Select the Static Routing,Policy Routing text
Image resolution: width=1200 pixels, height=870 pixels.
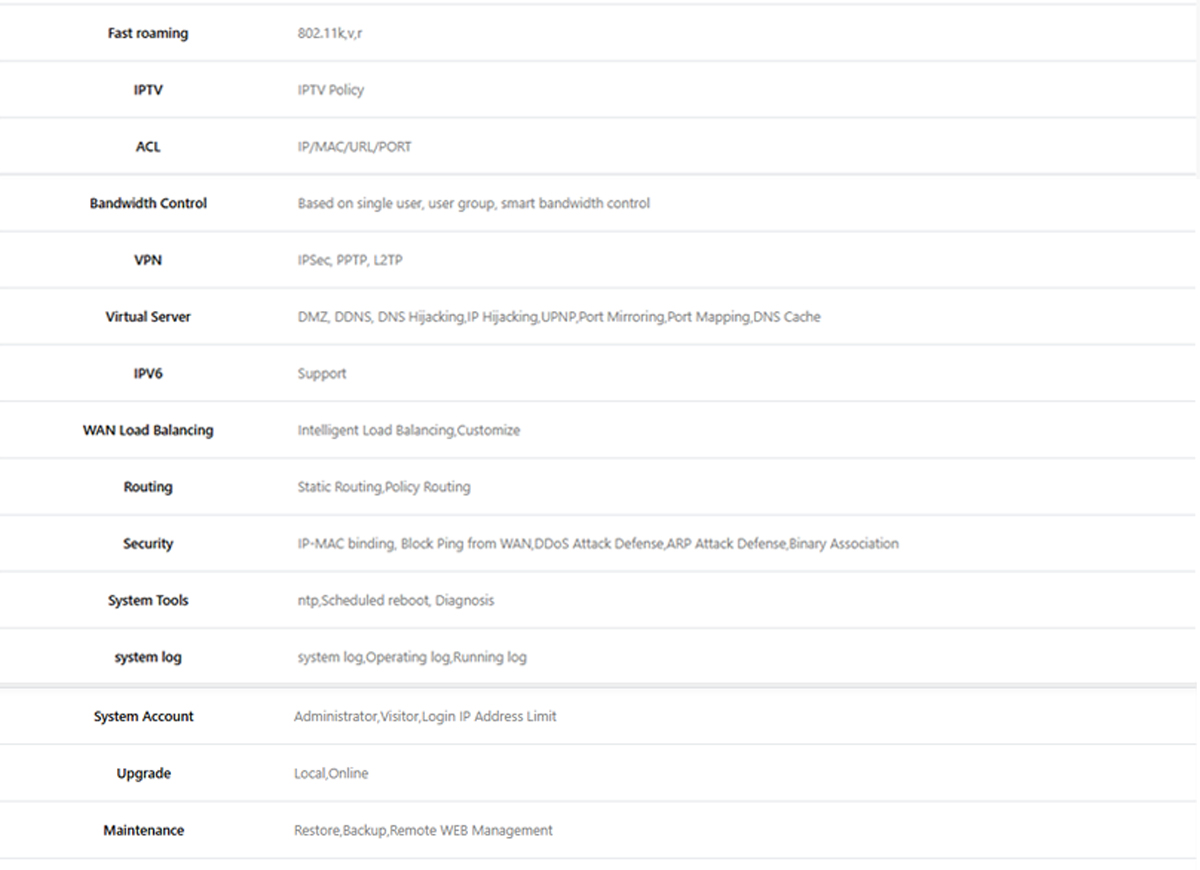click(383, 487)
